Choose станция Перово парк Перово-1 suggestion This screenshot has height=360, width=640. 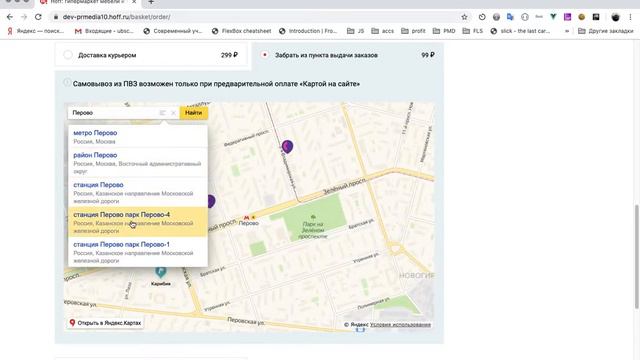coord(138,252)
